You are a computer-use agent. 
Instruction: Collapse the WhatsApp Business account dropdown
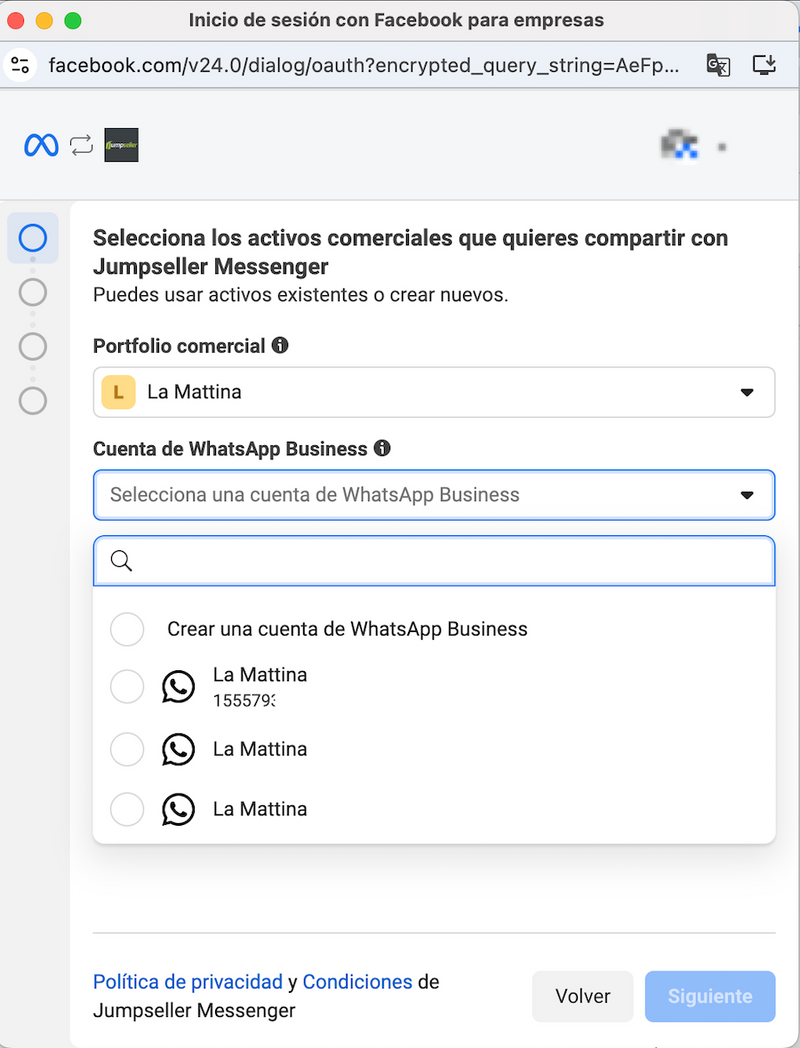pyautogui.click(x=746, y=495)
